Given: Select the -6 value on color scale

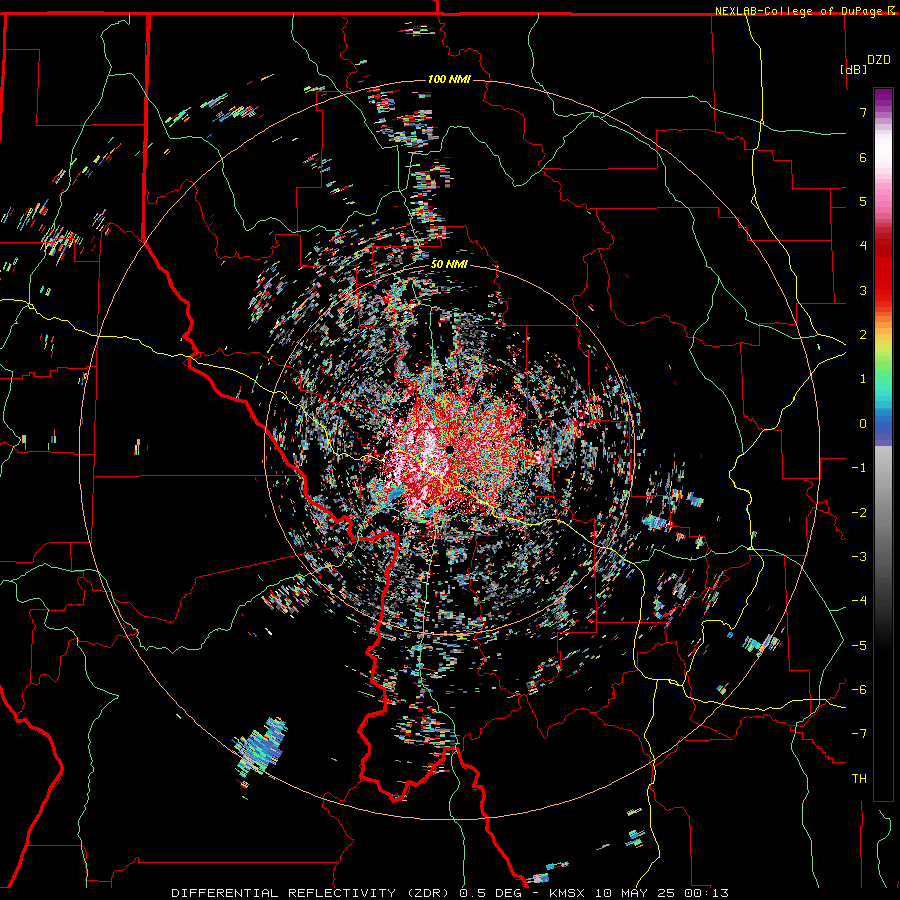Looking at the screenshot, I should [x=859, y=690].
